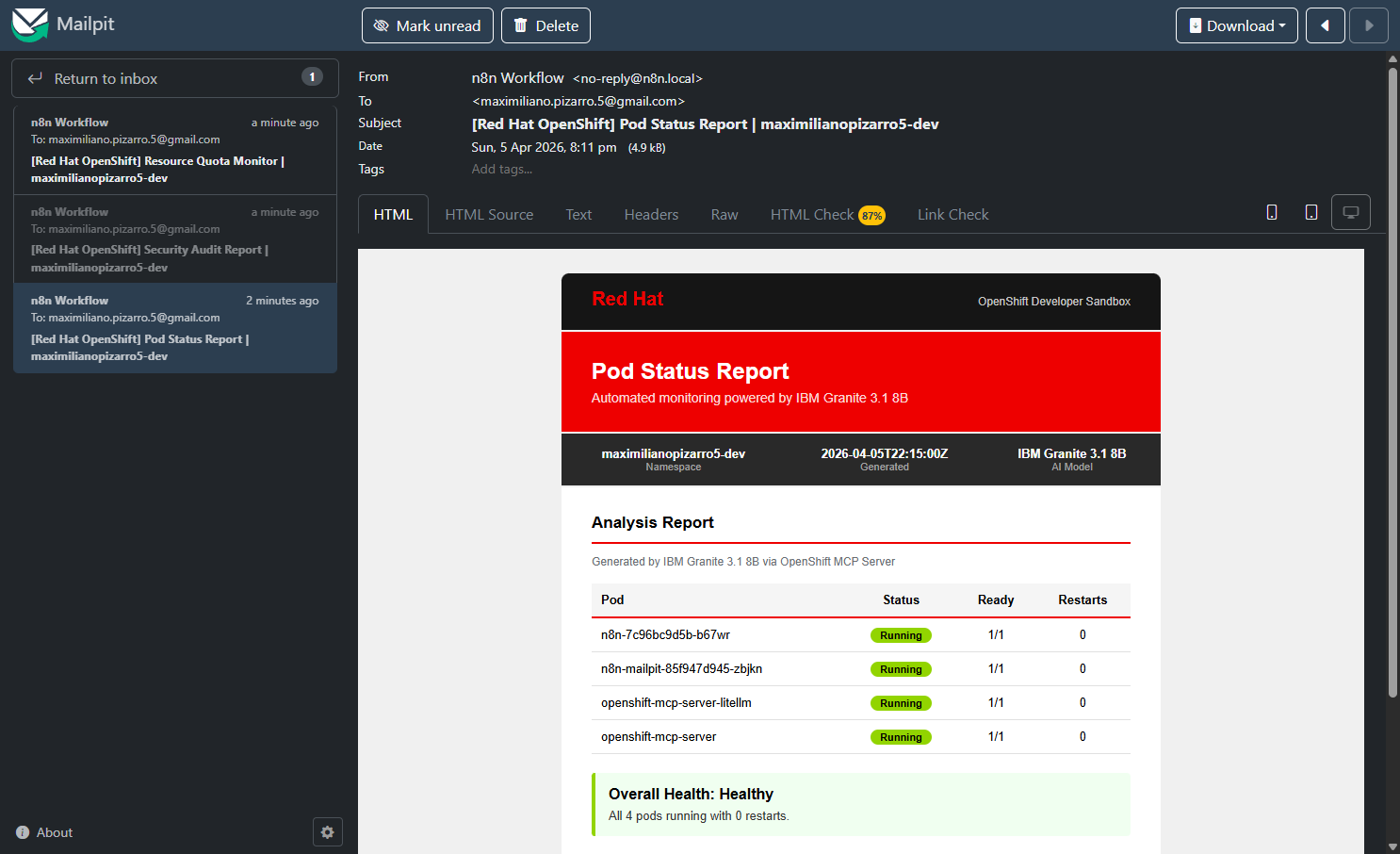This screenshot has height=854, width=1400.
Task: Switch to the Headers tab
Action: click(651, 215)
